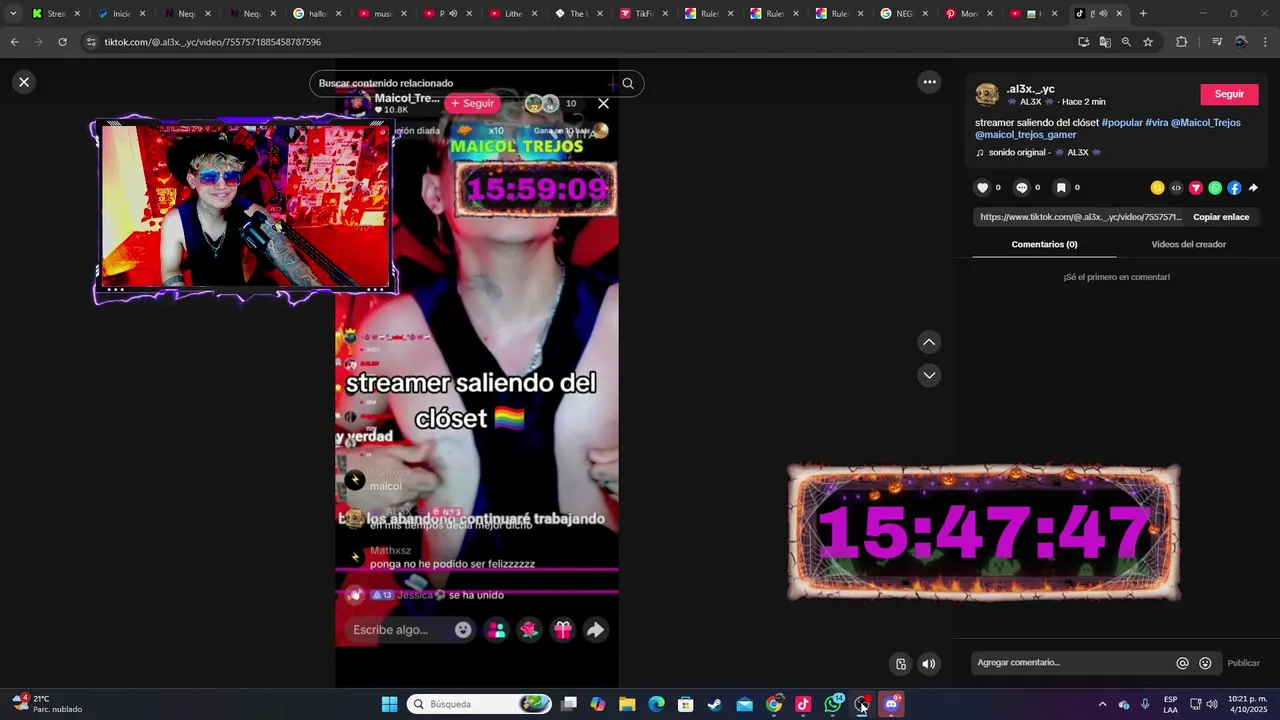
Task: Open the Windows Start menu
Action: click(389, 704)
